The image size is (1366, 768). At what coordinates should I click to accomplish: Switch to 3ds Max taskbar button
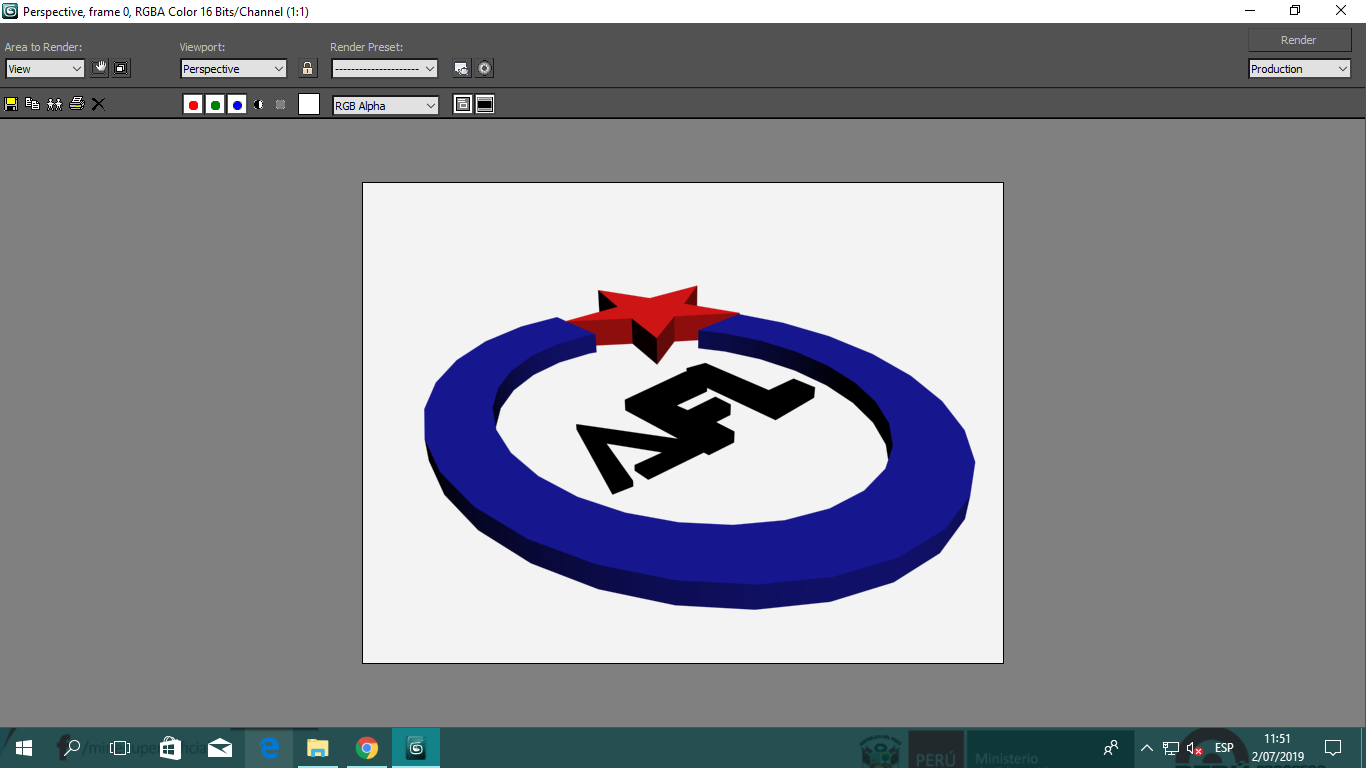(416, 748)
